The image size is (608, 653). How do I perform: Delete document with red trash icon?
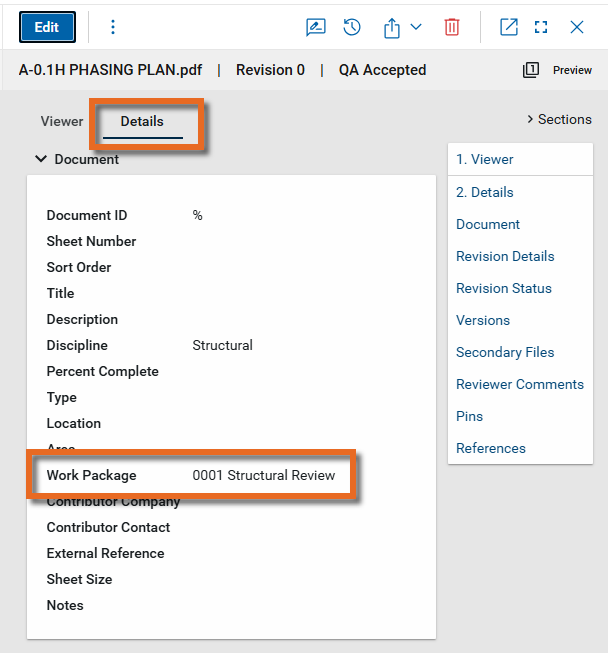452,27
